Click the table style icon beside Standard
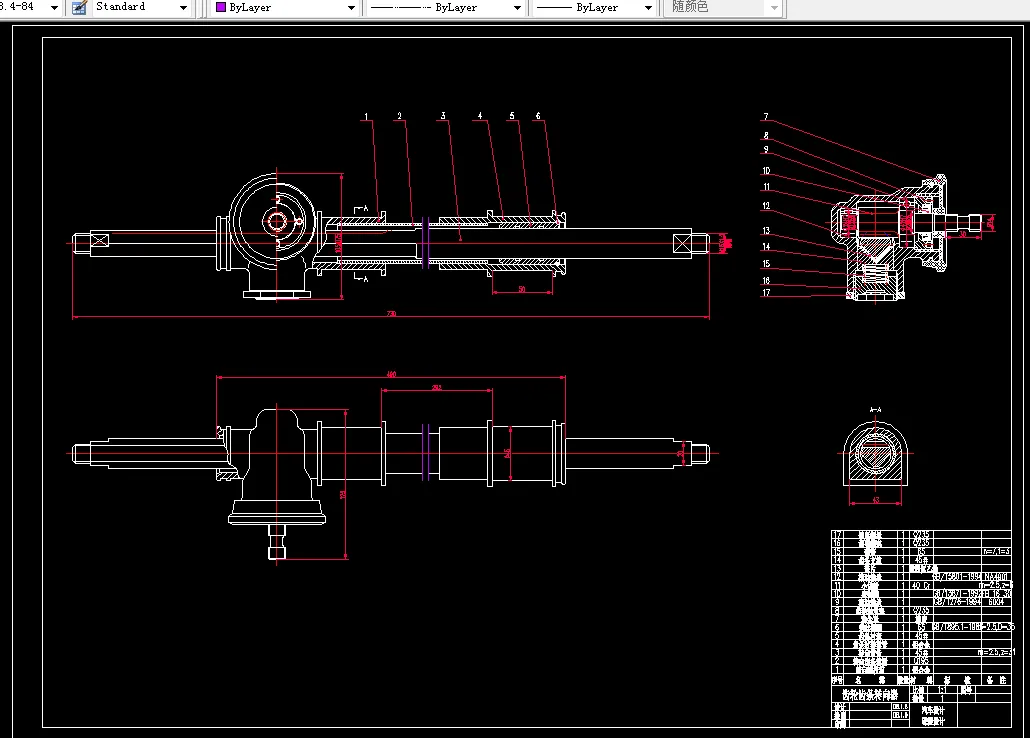Image resolution: width=1030 pixels, height=738 pixels. tap(79, 7)
